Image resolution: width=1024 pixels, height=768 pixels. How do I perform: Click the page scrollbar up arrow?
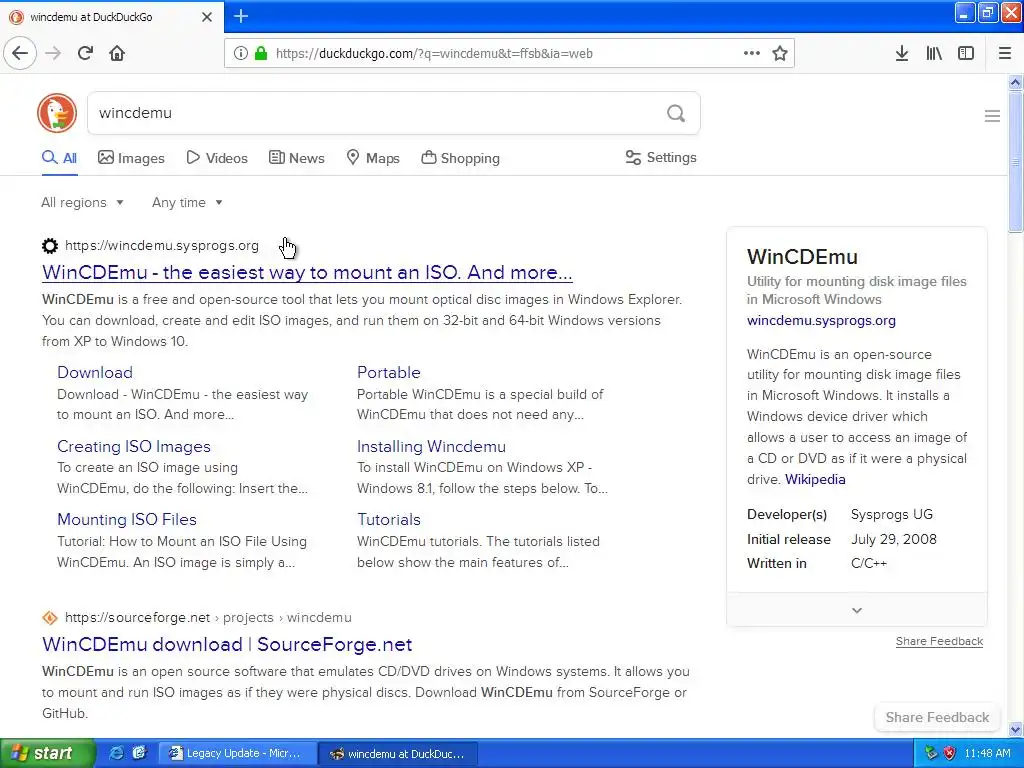click(1015, 82)
